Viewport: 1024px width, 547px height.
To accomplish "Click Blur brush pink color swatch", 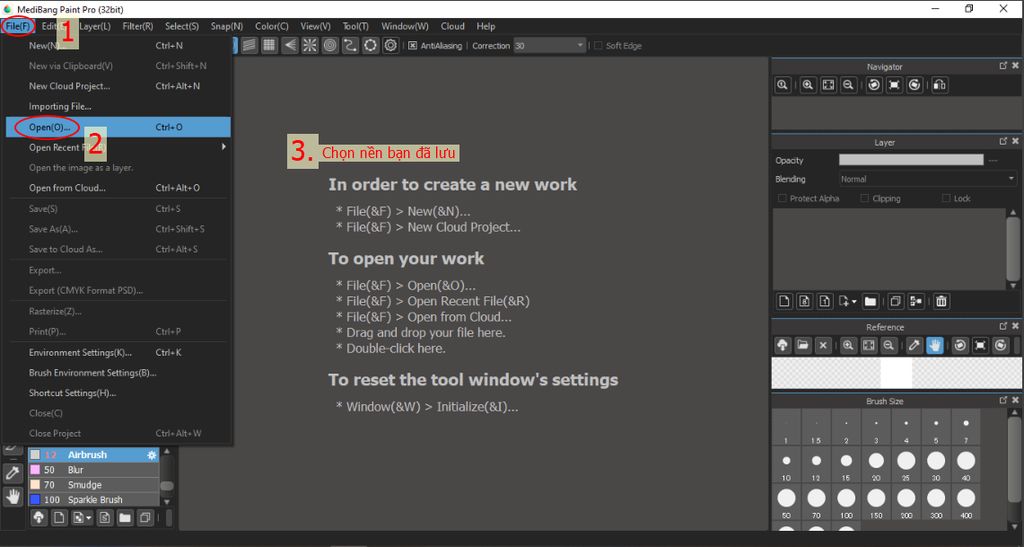I will [x=35, y=470].
